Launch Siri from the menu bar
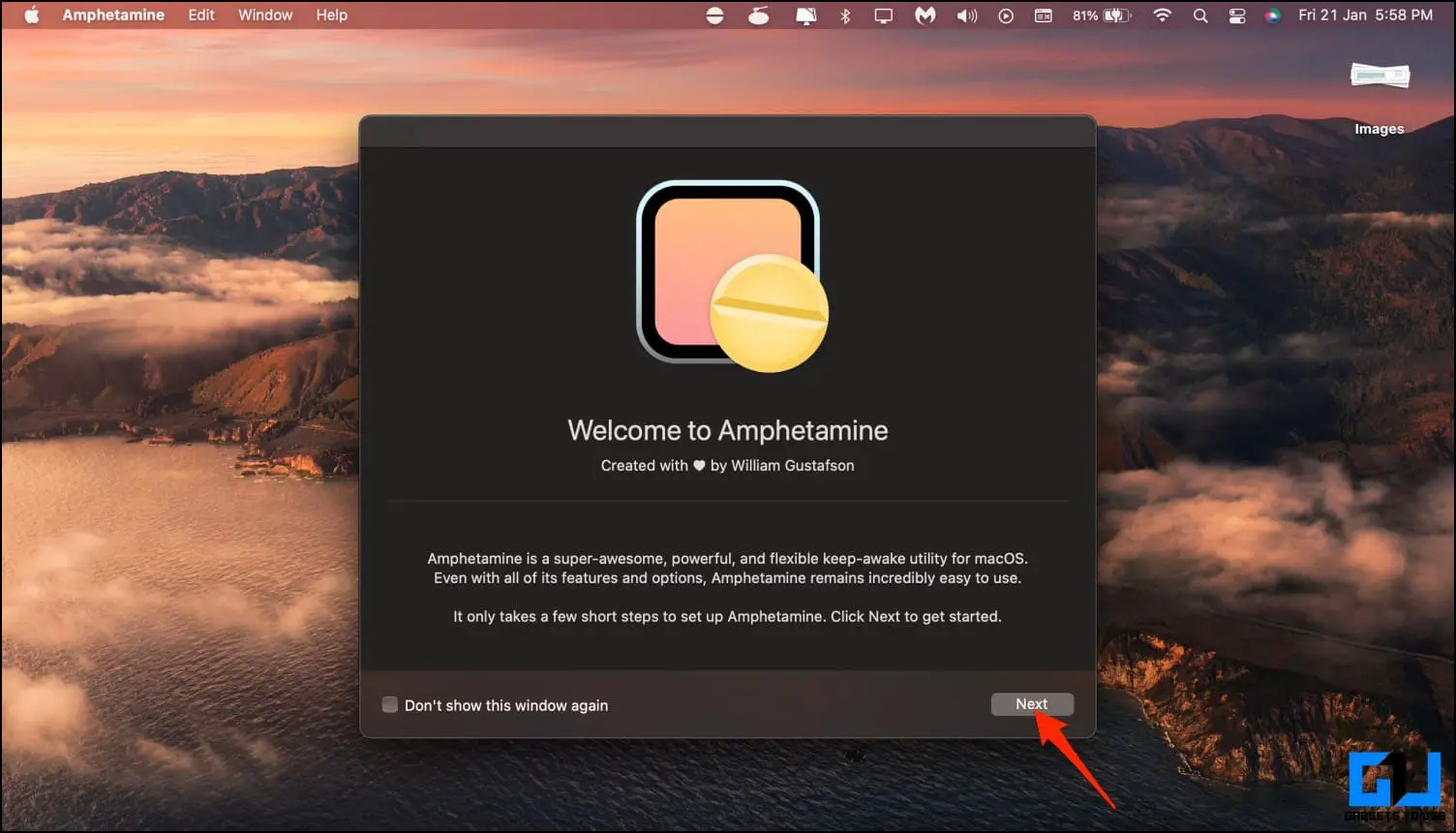1456x833 pixels. pos(1273,15)
